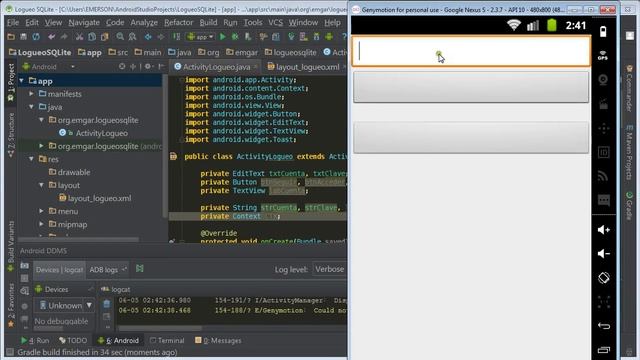
Task: Open the 4: Run tool window
Action: pyautogui.click(x=35, y=340)
